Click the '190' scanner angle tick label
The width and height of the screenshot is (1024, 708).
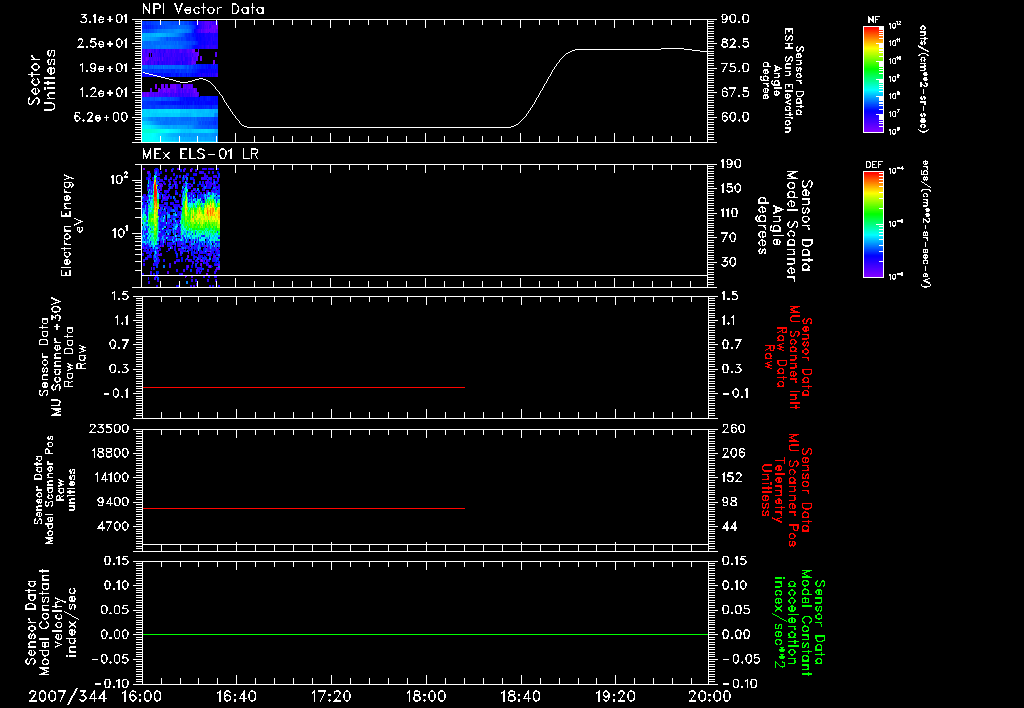(x=731, y=164)
